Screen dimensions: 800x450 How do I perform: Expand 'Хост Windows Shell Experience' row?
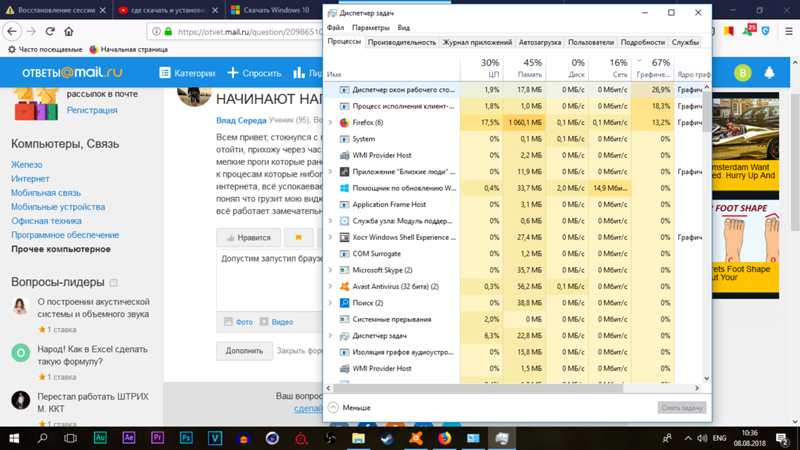coord(330,237)
